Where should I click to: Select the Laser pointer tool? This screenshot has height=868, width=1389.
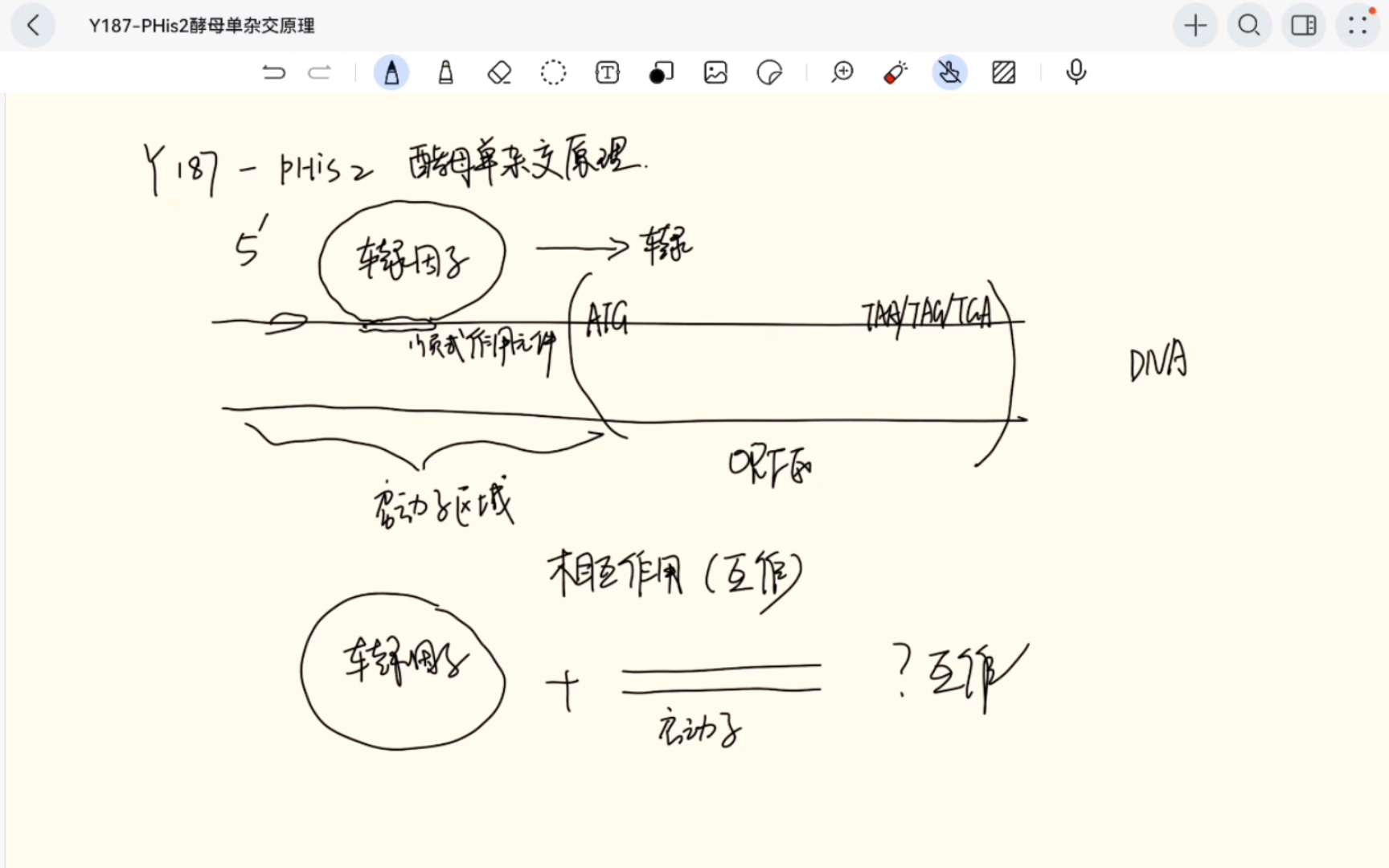coord(895,72)
